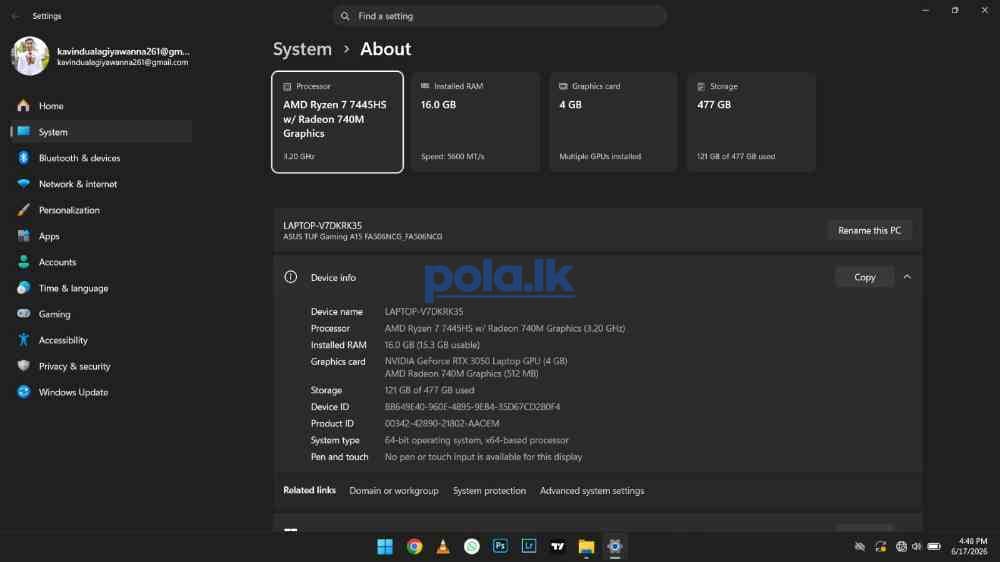
Task: Launch Google Chrome from the taskbar
Action: (415, 547)
